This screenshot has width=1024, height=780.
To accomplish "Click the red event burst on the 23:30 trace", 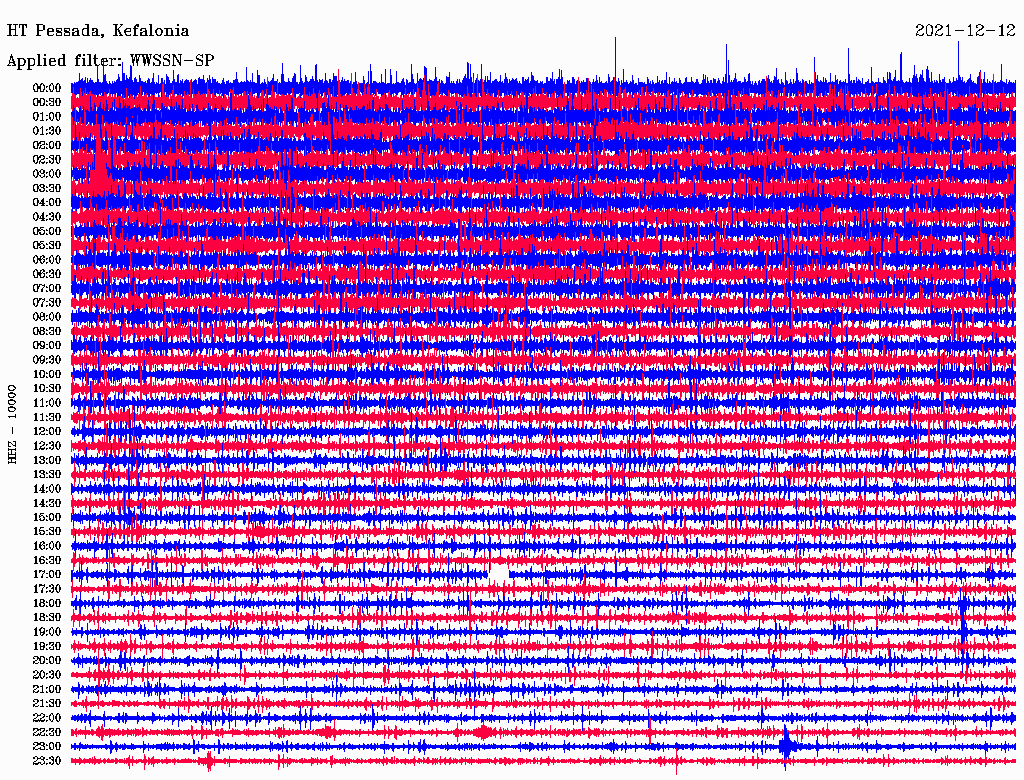I will (209, 761).
